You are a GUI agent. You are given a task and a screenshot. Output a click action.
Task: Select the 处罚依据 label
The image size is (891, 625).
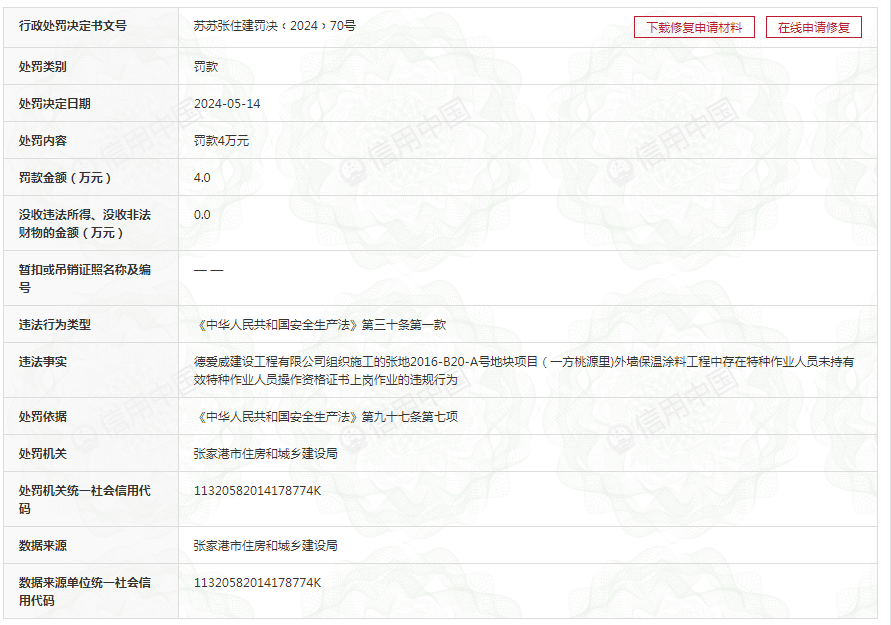point(43,416)
